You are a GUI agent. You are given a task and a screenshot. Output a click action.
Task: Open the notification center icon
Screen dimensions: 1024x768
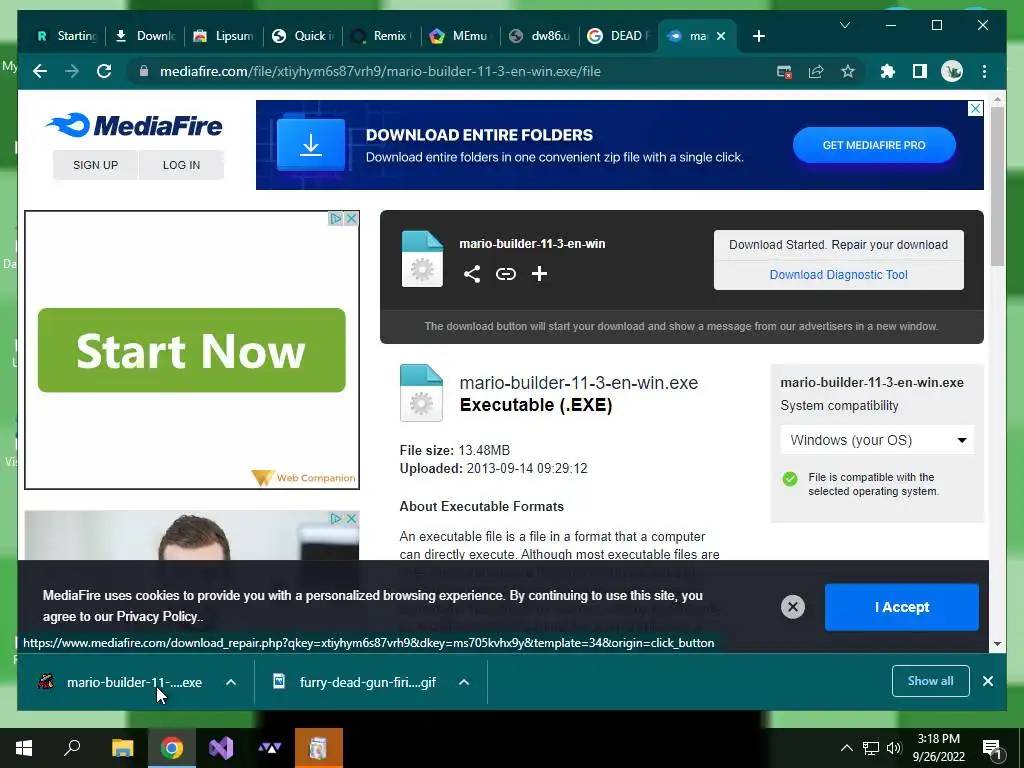point(991,748)
